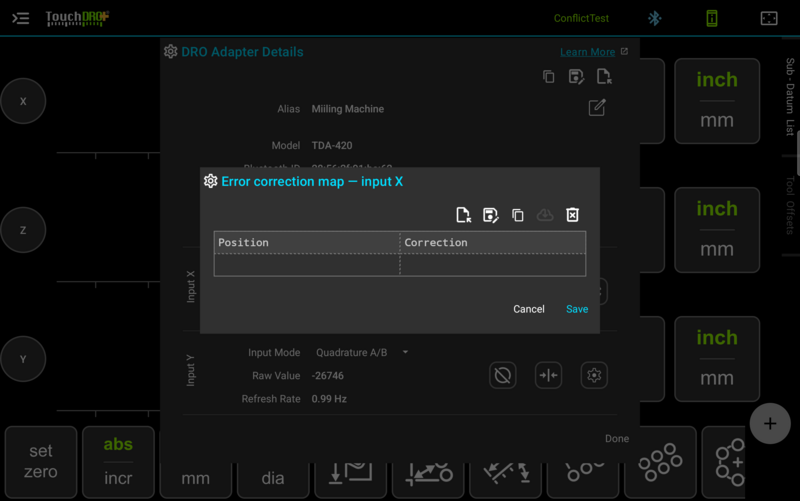Save adapter settings icon in details header
This screenshot has width=800, height=501.
pos(576,77)
